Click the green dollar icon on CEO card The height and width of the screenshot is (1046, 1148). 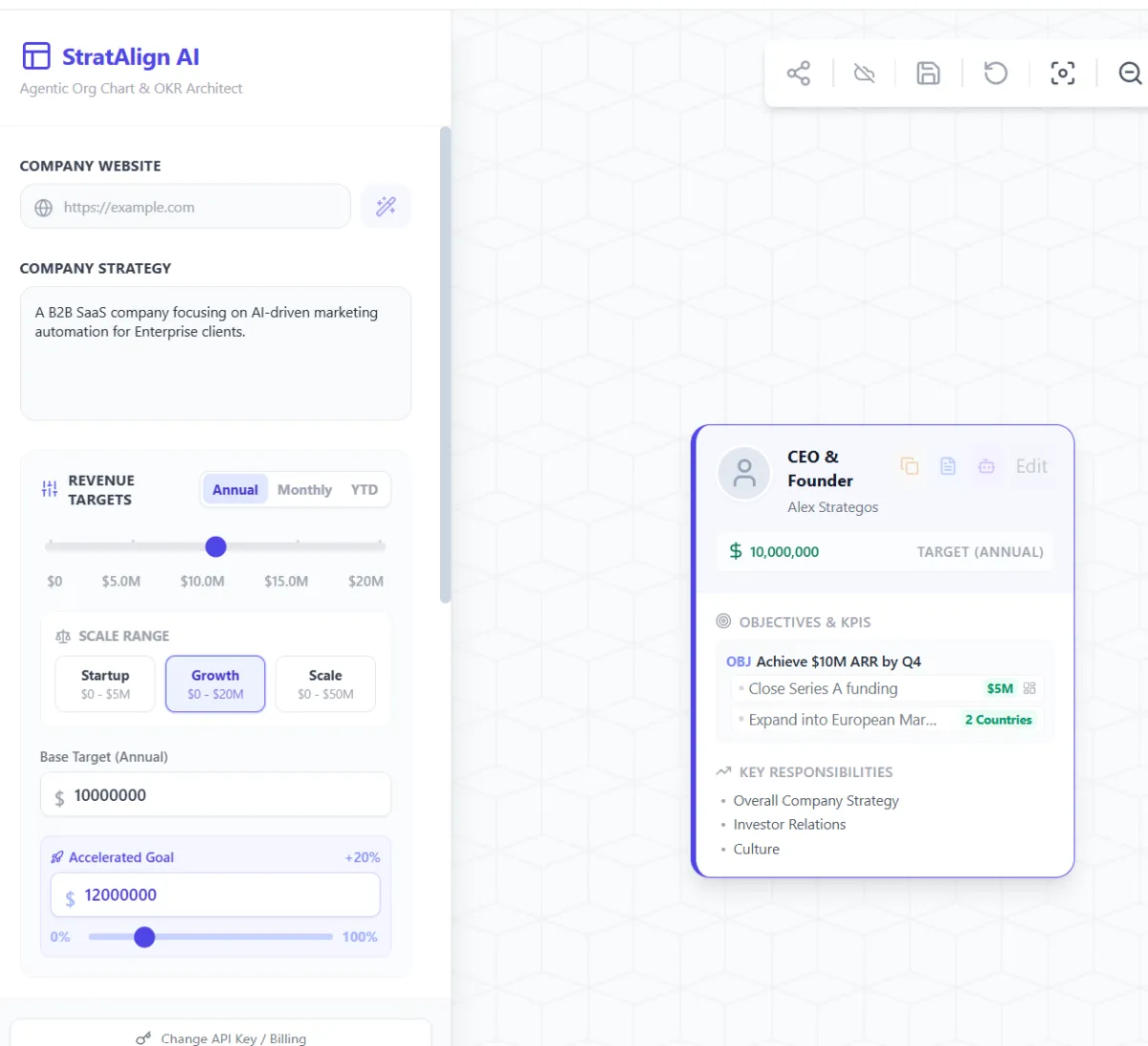(736, 551)
